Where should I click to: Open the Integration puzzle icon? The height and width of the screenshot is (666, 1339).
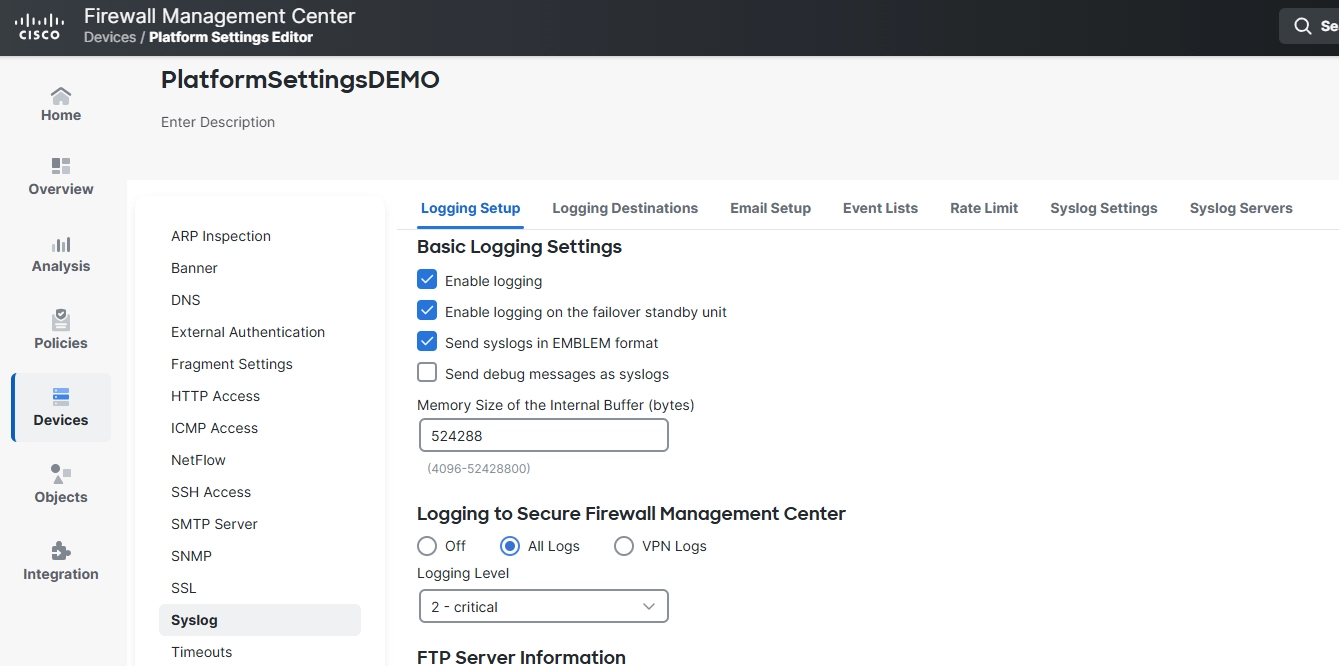(61, 551)
